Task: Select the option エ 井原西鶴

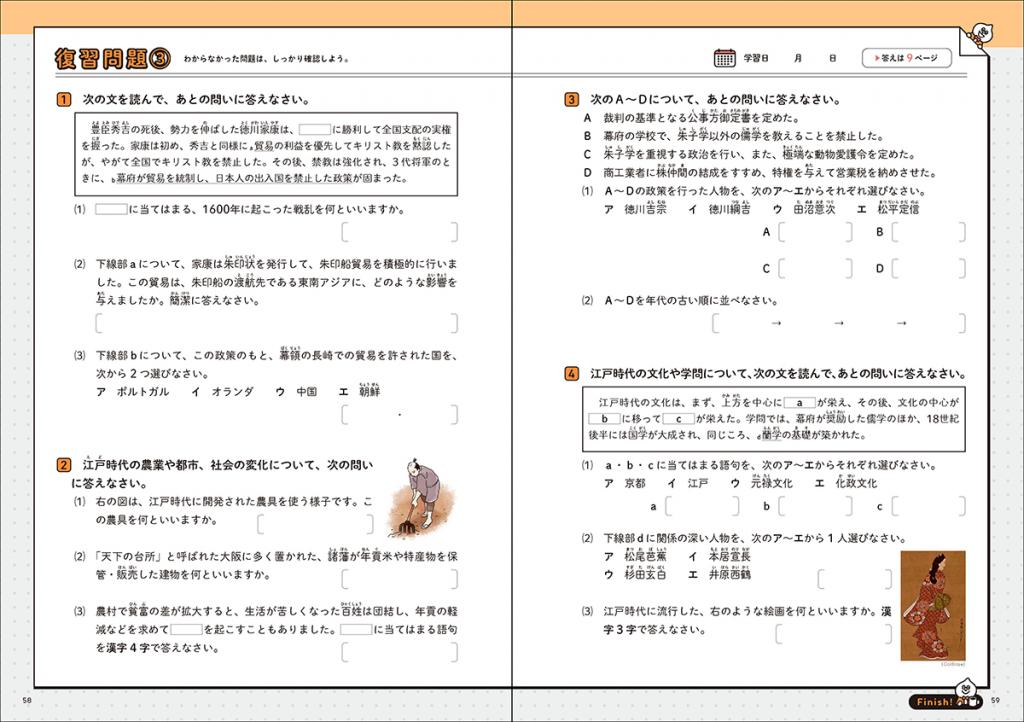Action: [720, 574]
